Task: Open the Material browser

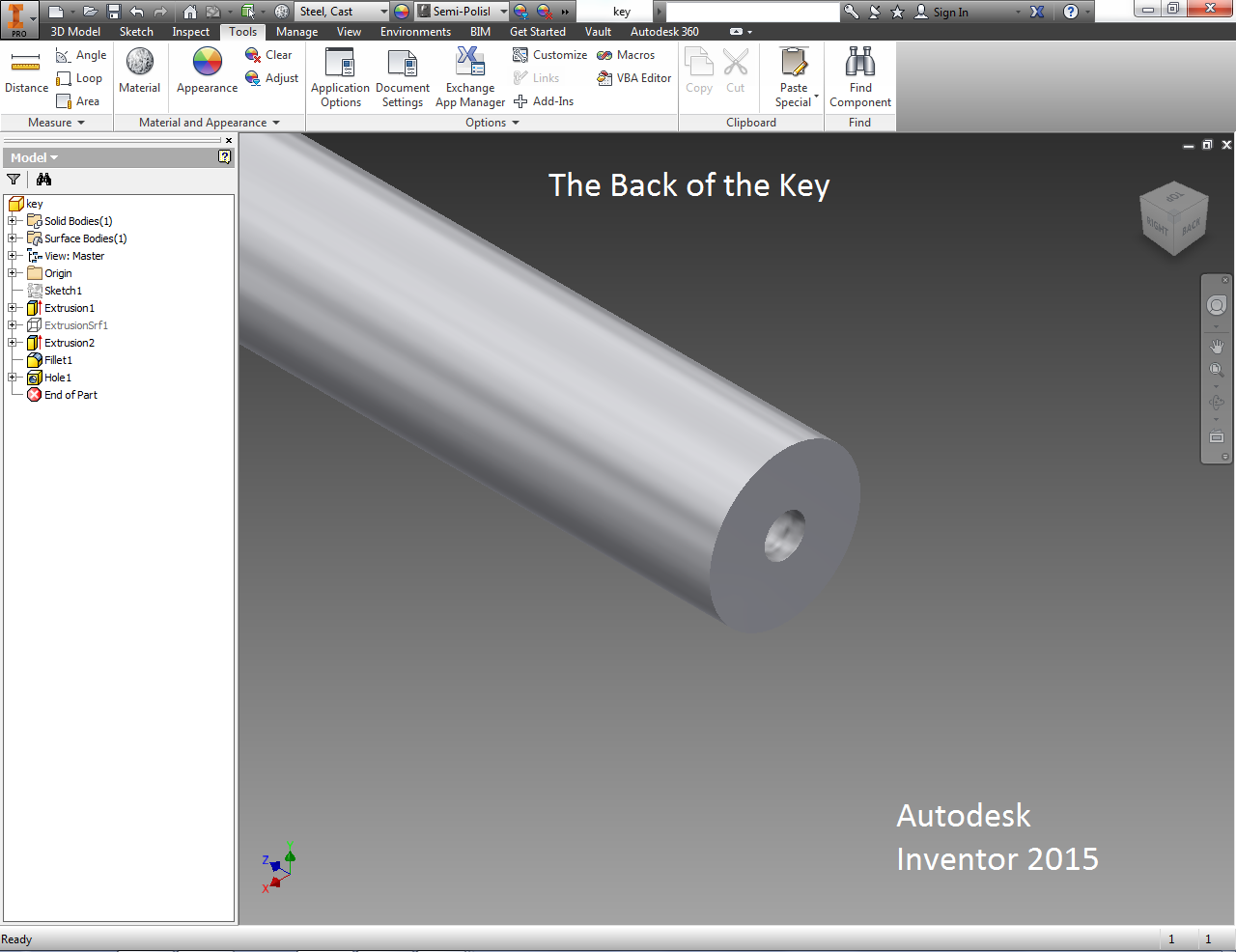Action: pos(139,71)
